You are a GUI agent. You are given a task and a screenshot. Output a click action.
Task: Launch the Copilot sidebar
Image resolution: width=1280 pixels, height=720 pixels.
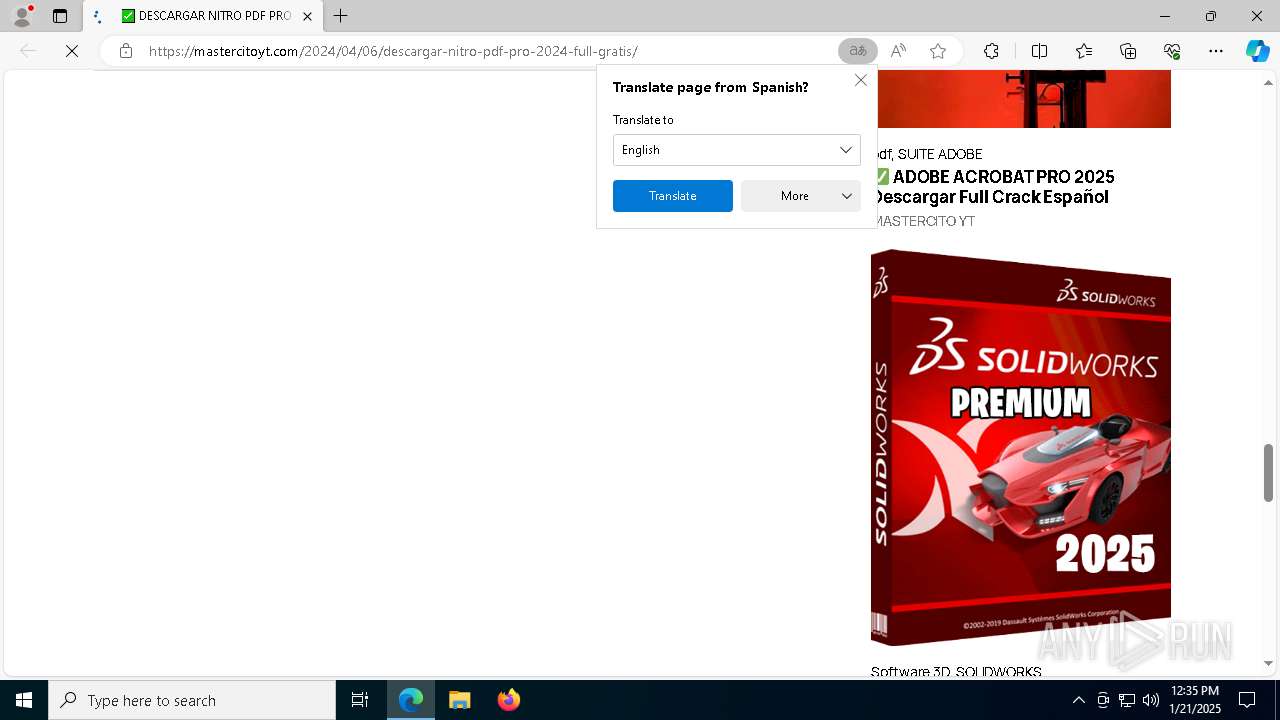[1257, 51]
